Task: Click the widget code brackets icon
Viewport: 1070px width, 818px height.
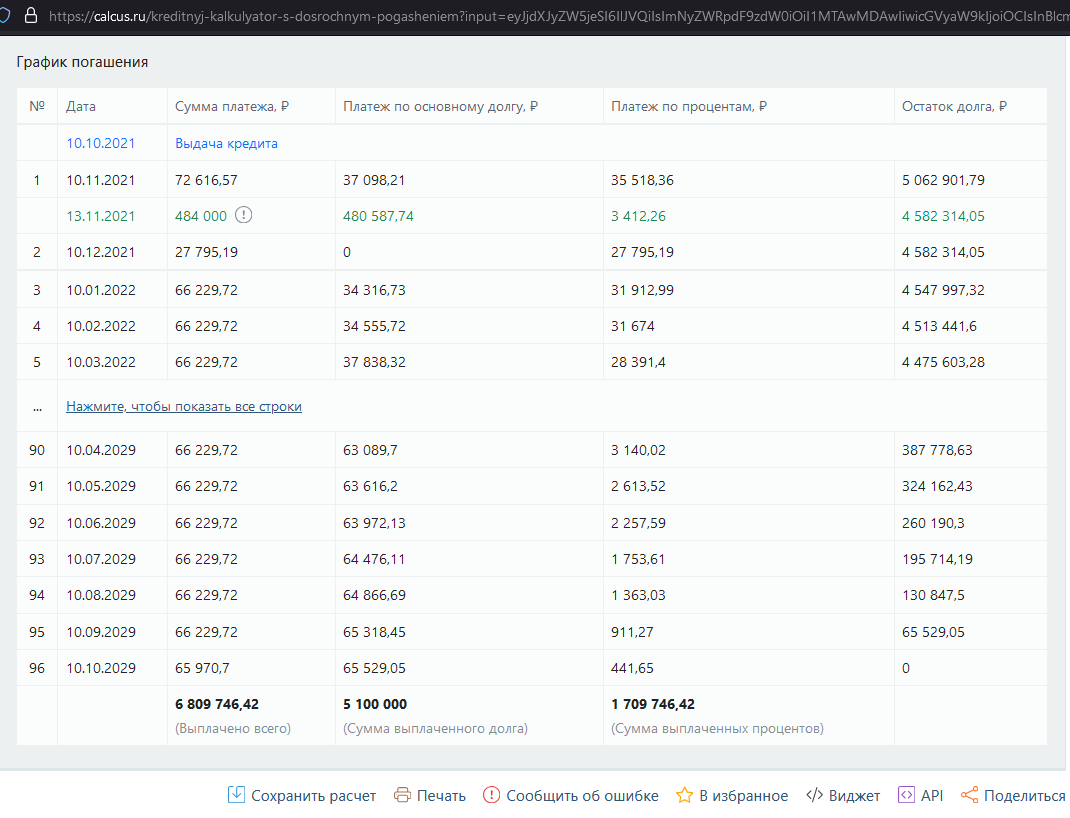Action: [x=814, y=795]
